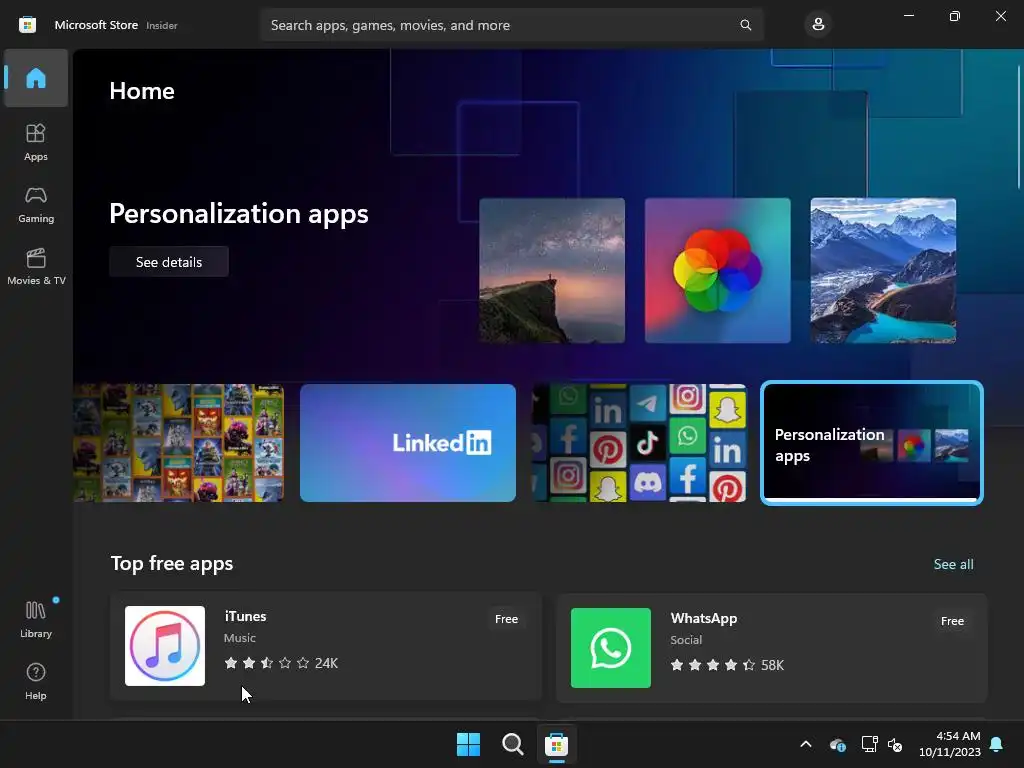The height and width of the screenshot is (768, 1024).
Task: Click See all next to Top free apps
Action: coord(953,564)
